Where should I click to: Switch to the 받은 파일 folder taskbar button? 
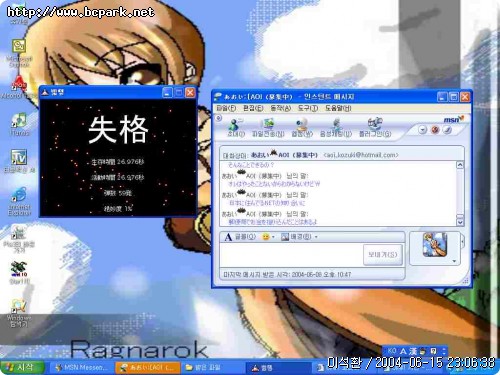coord(213,367)
